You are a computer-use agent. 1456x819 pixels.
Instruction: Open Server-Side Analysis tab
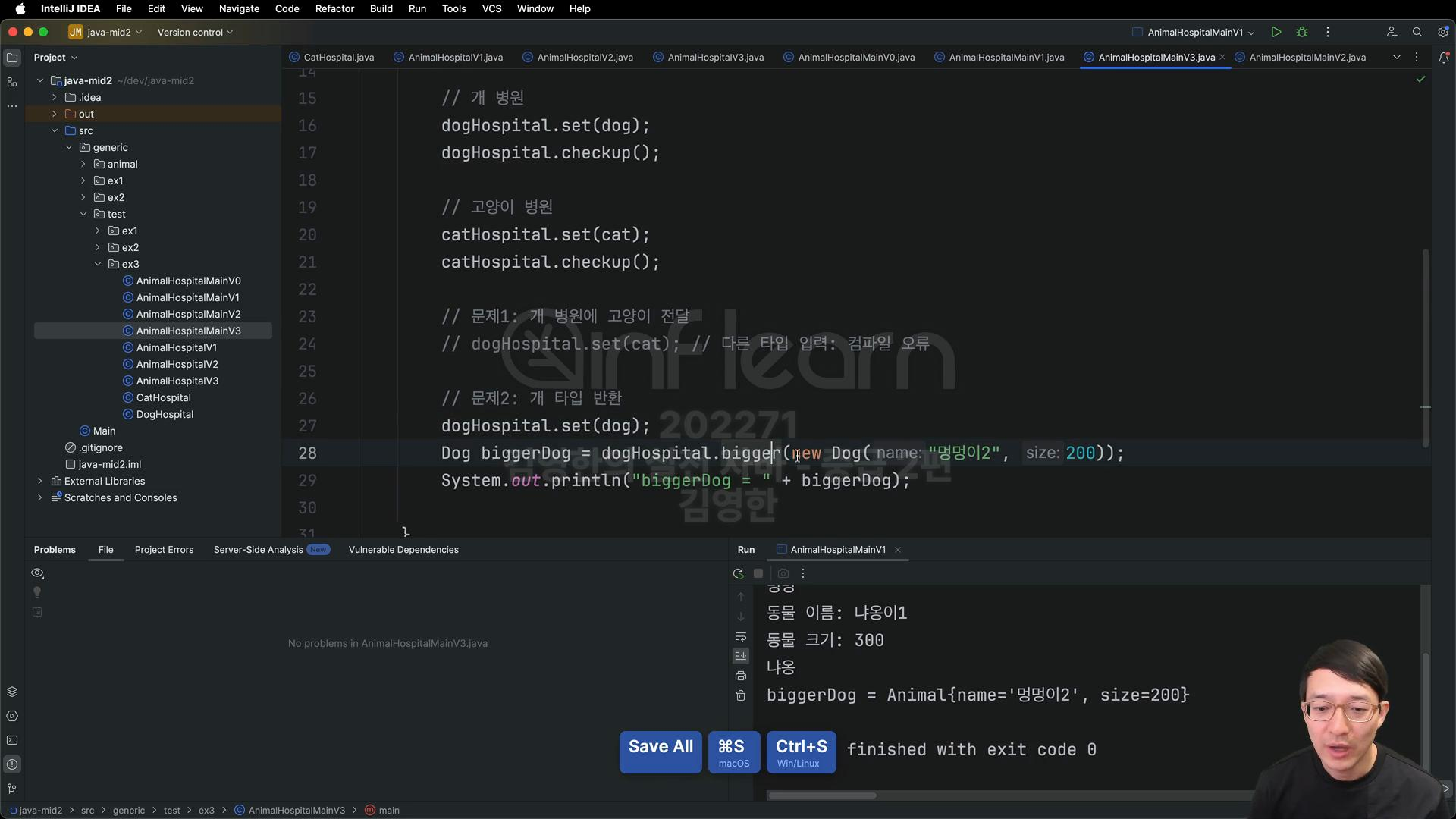pos(271,550)
